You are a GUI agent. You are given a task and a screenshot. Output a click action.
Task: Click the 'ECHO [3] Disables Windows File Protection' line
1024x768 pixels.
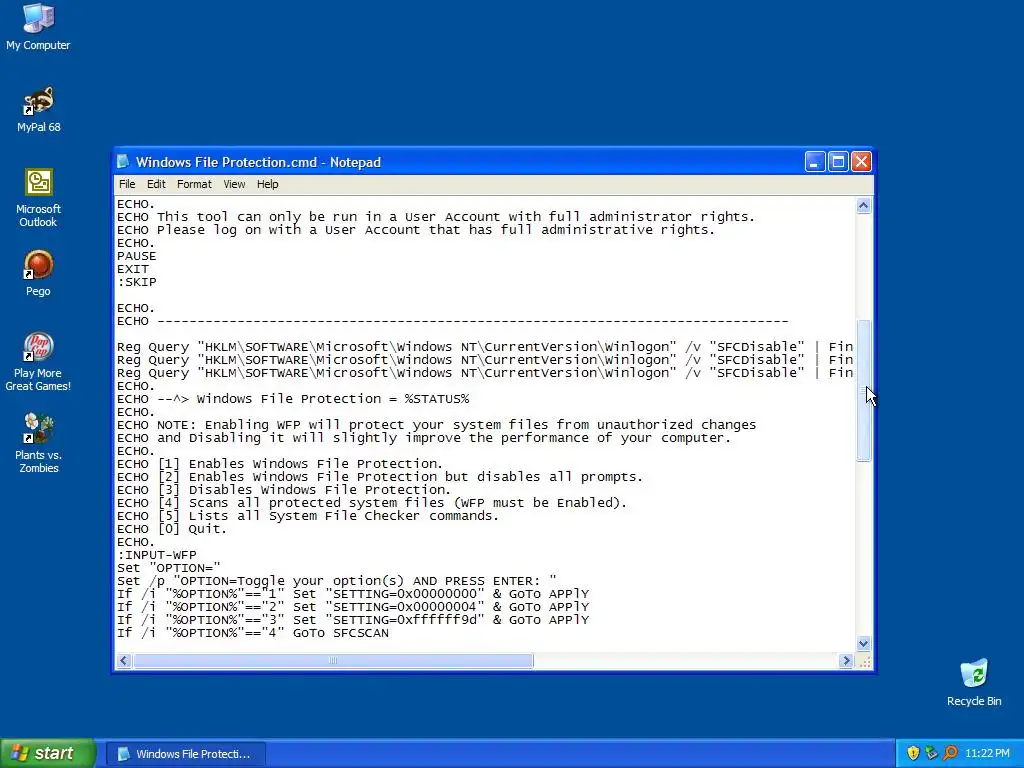point(283,490)
